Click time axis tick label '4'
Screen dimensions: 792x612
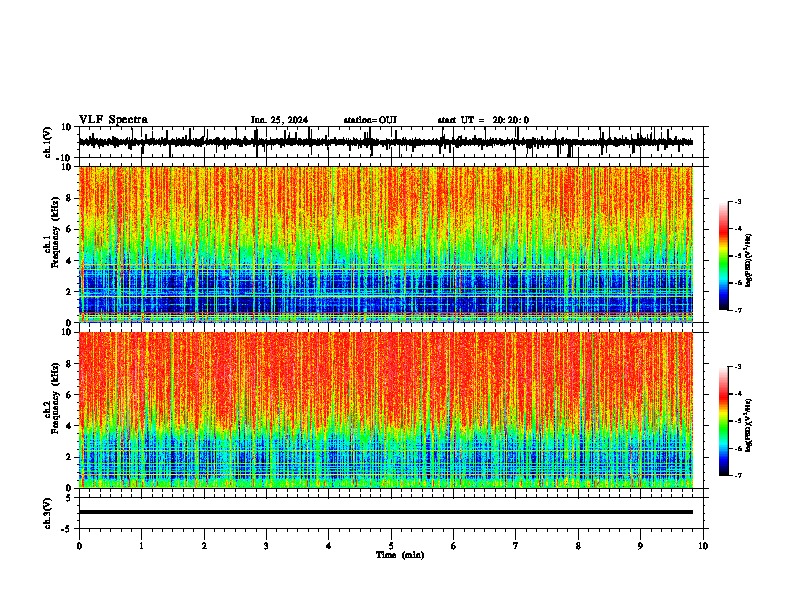(x=329, y=546)
